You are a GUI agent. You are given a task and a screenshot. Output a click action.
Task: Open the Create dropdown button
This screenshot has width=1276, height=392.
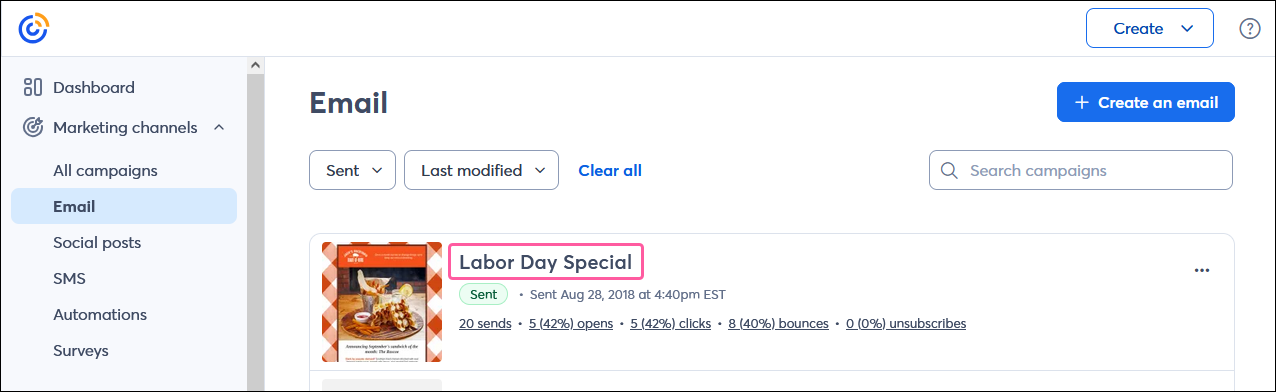coord(1150,28)
